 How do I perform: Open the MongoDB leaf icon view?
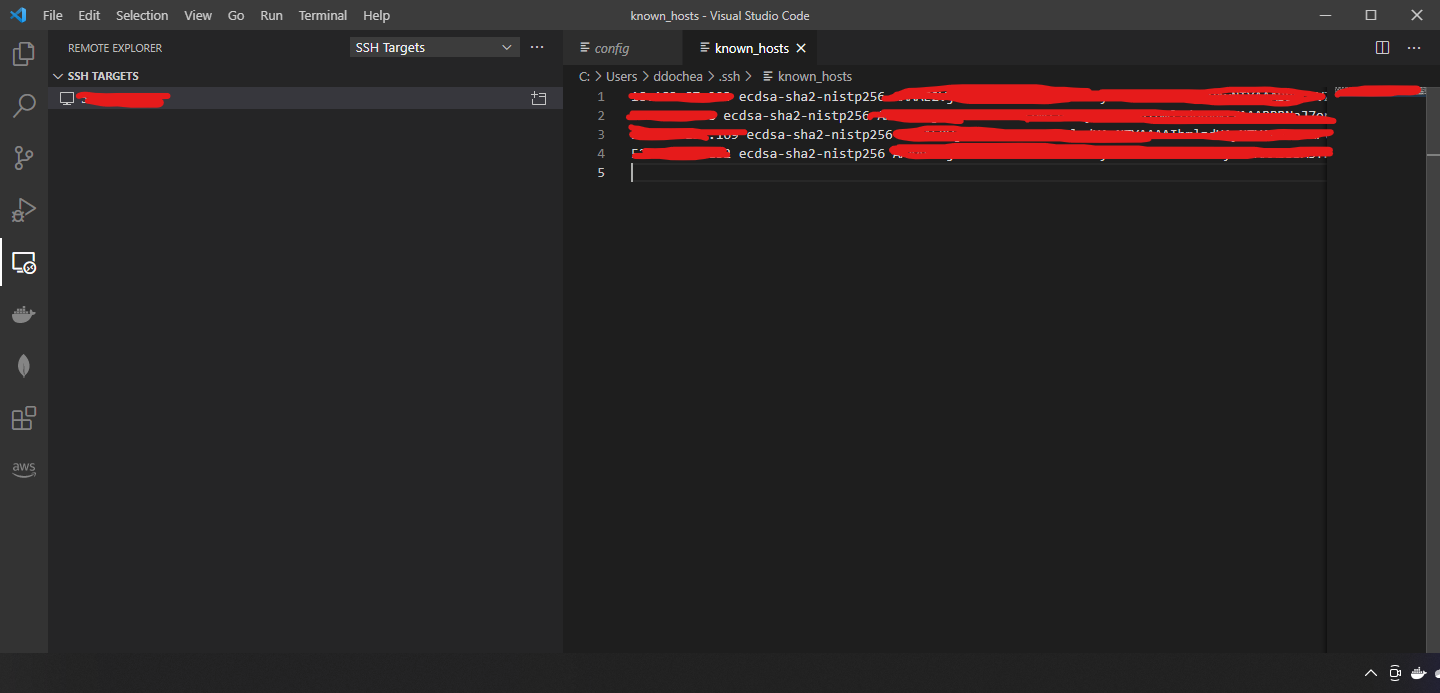point(24,366)
